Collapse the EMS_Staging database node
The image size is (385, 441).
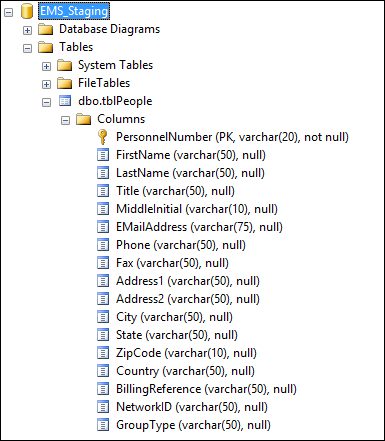click(9, 12)
